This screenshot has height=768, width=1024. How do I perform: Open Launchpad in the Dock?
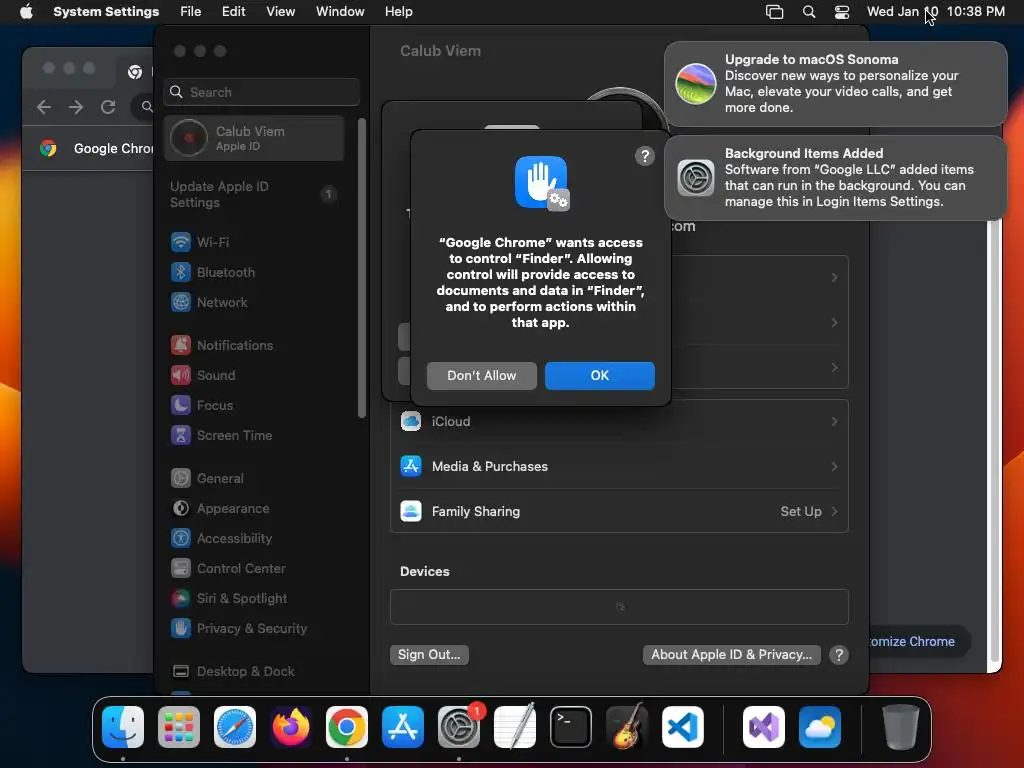(179, 727)
